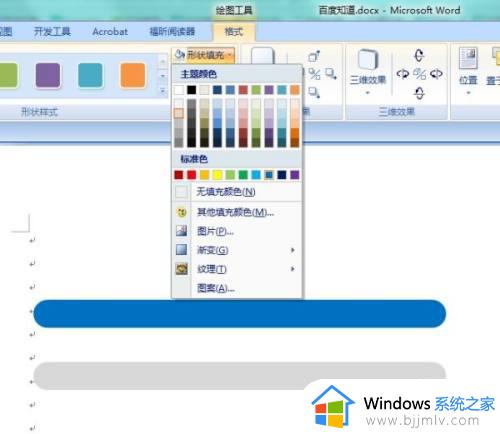The height and width of the screenshot is (434, 500).
Task: Nudge shadow up icon in shadow group
Action: 314,56
